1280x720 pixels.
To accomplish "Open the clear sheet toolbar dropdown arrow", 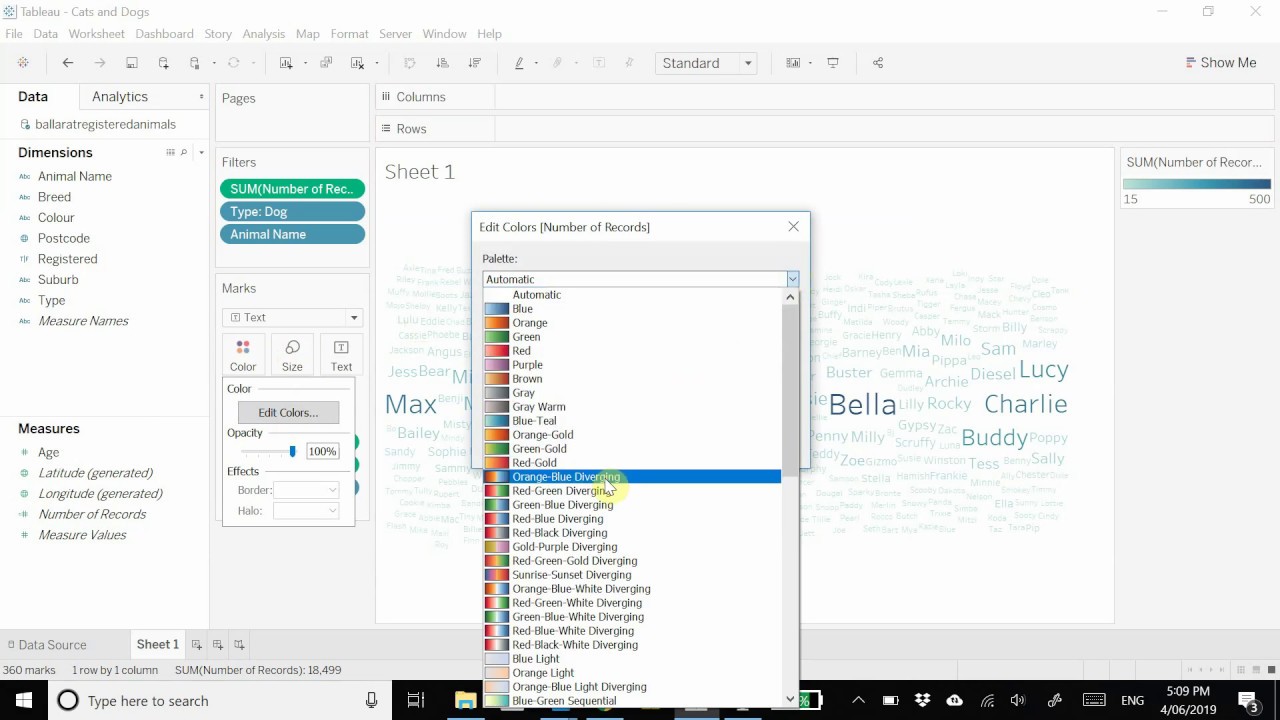I will (376, 63).
